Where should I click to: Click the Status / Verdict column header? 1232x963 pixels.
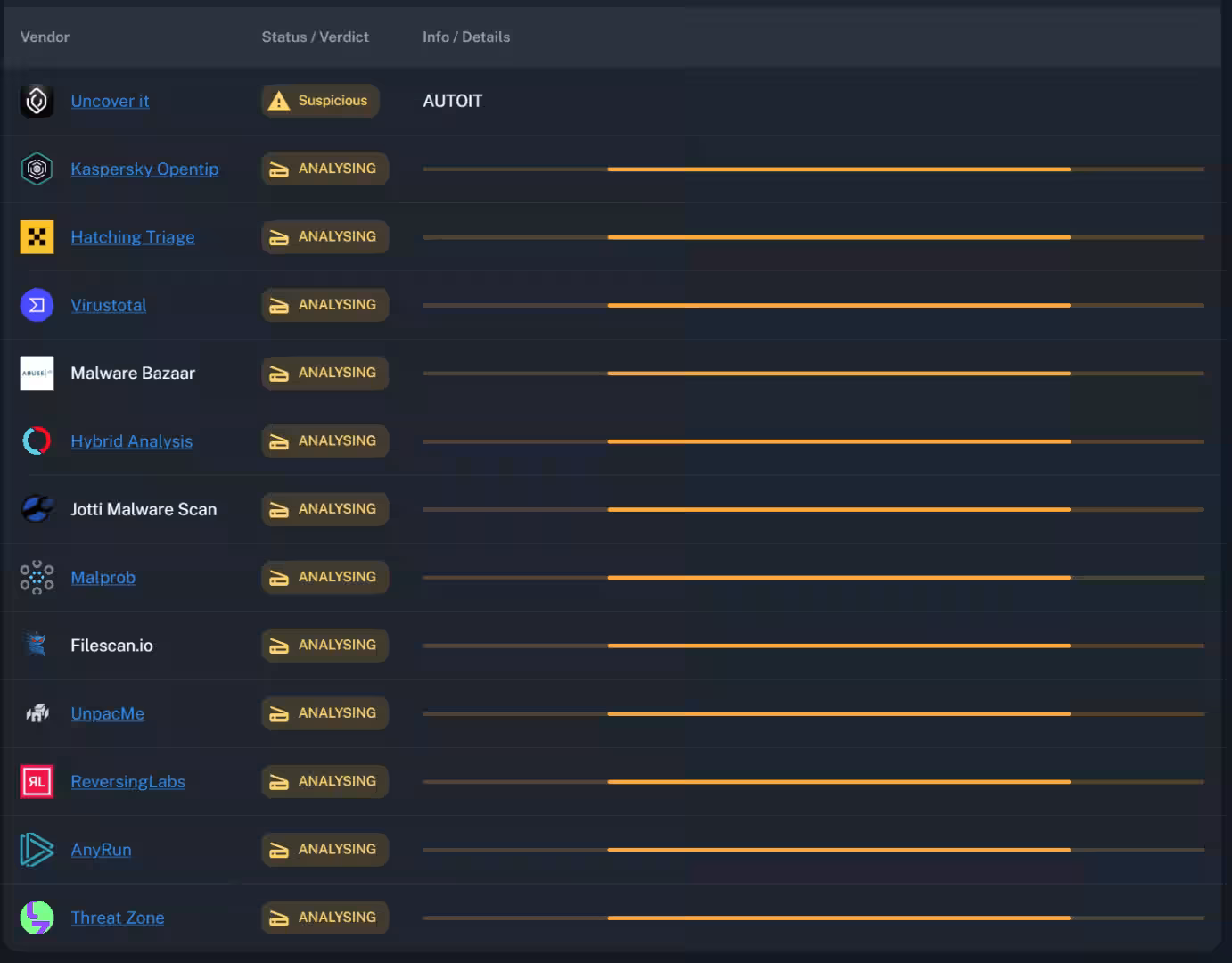pos(316,37)
